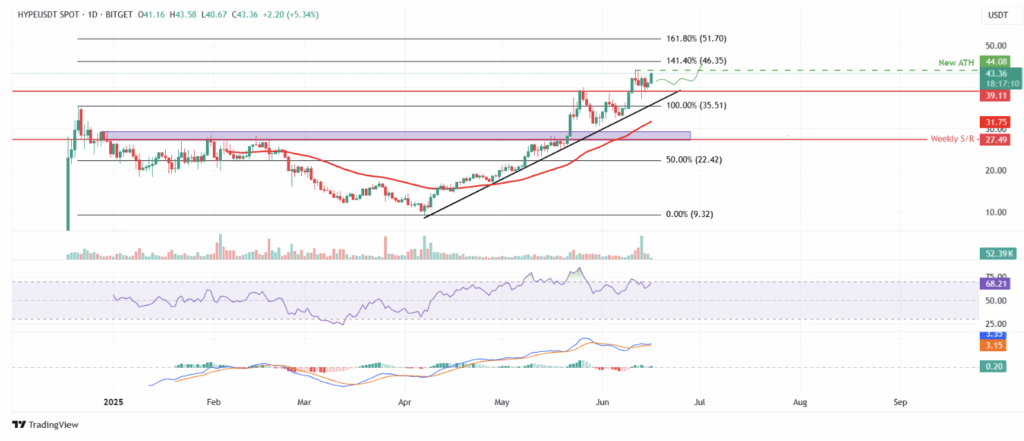The image size is (1024, 441).
Task: Click the 10.00 price axis label
Action: pos(995,212)
